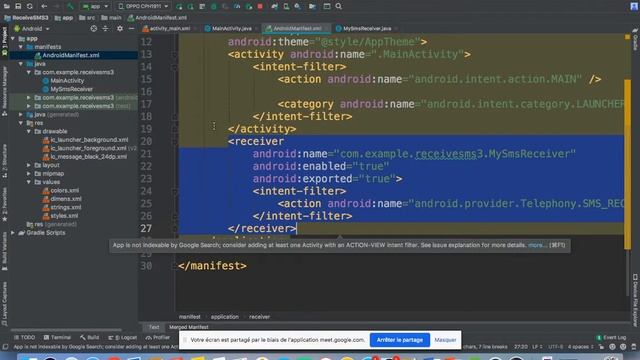The width and height of the screenshot is (640, 360).
Task: Select ic_launcher_background.xml file
Action: (x=85, y=140)
